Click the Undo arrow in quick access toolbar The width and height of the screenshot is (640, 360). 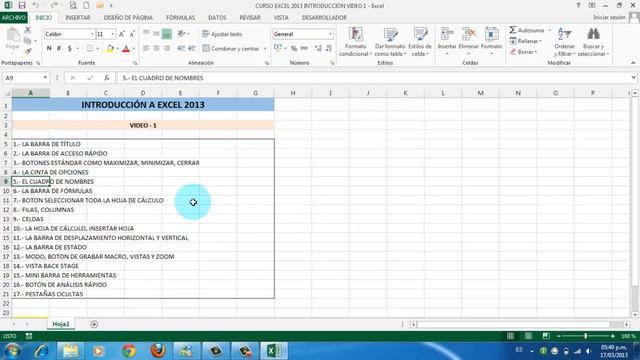(36, 5)
